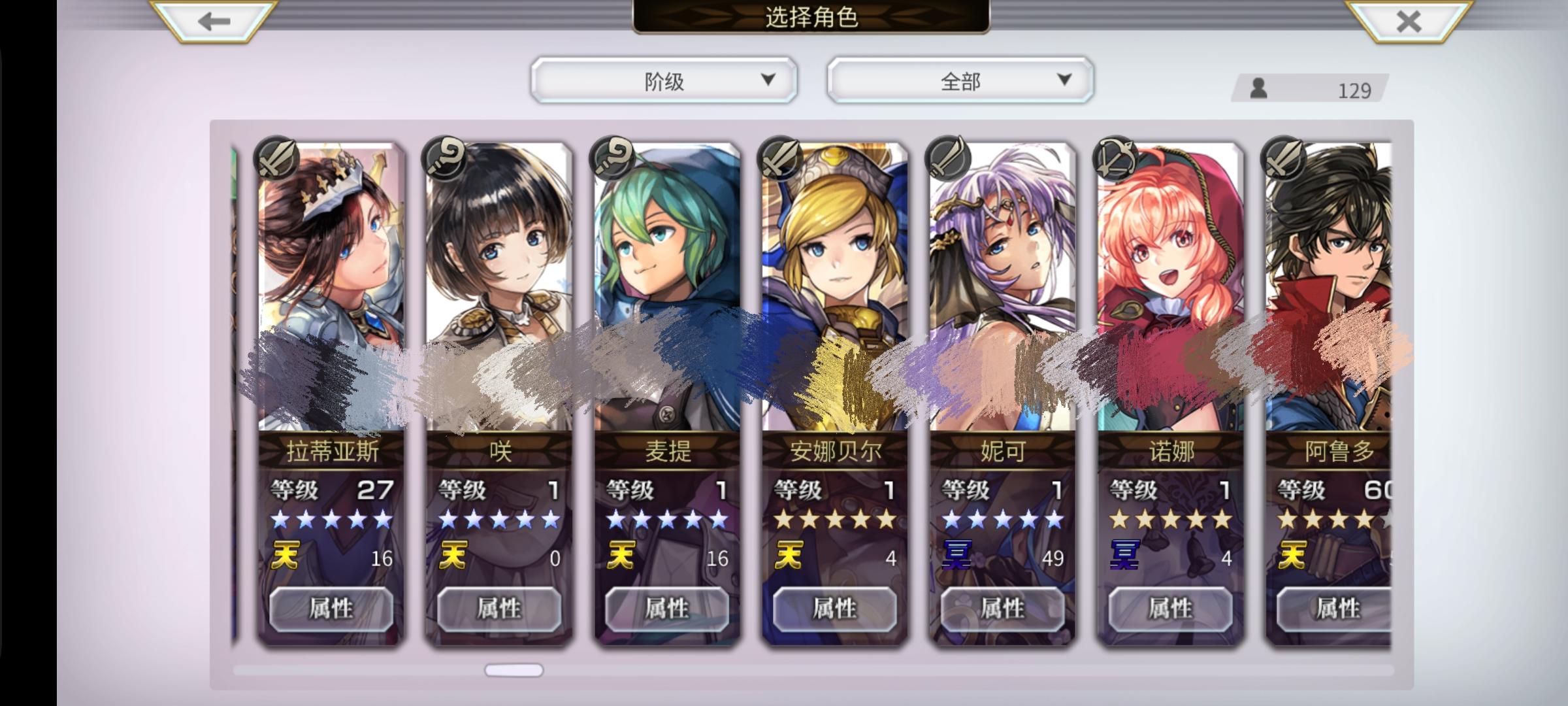
Task: Tap the staff icon on 咲's card
Action: coord(444,158)
